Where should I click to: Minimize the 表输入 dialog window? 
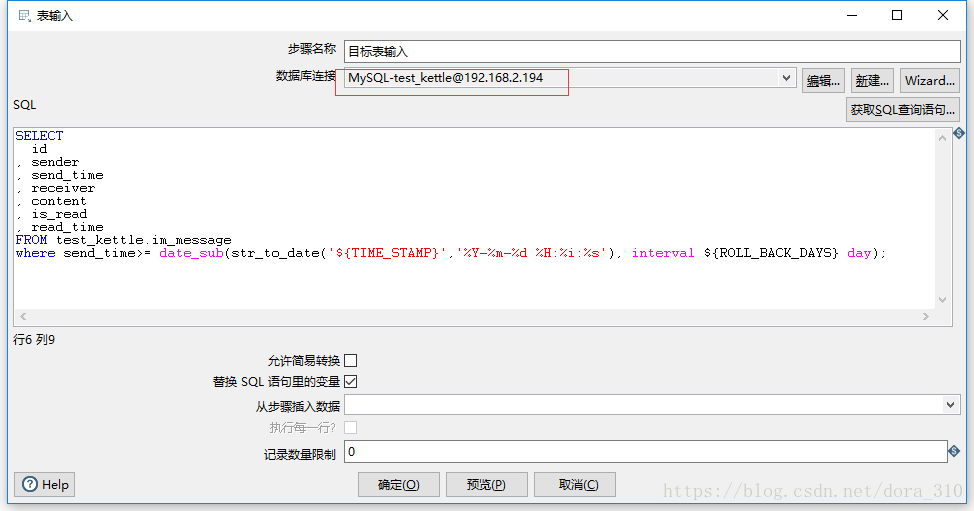[852, 16]
